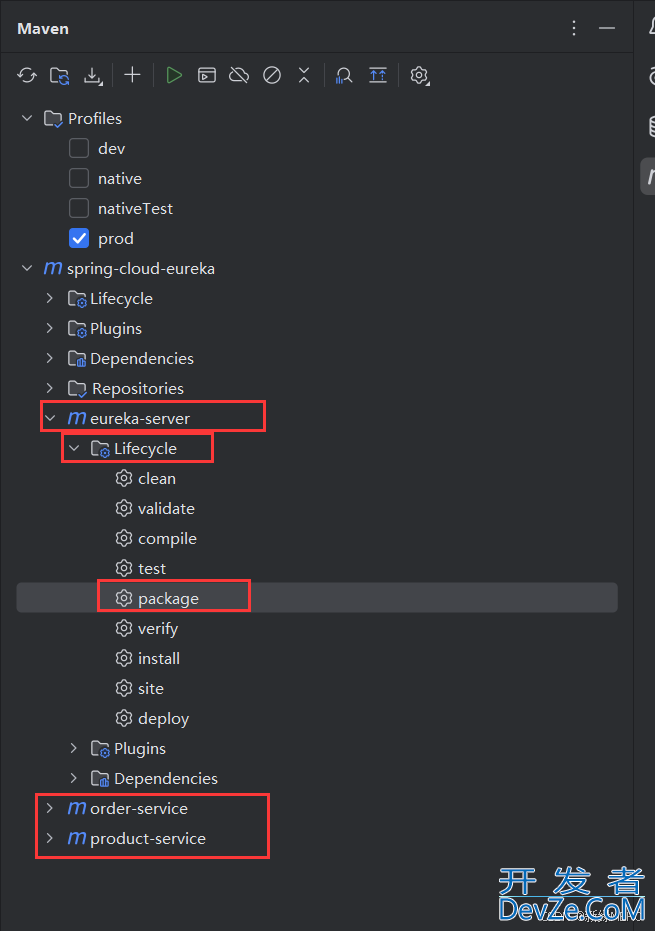
Task: Expand the order-service module
Action: pos(50,808)
